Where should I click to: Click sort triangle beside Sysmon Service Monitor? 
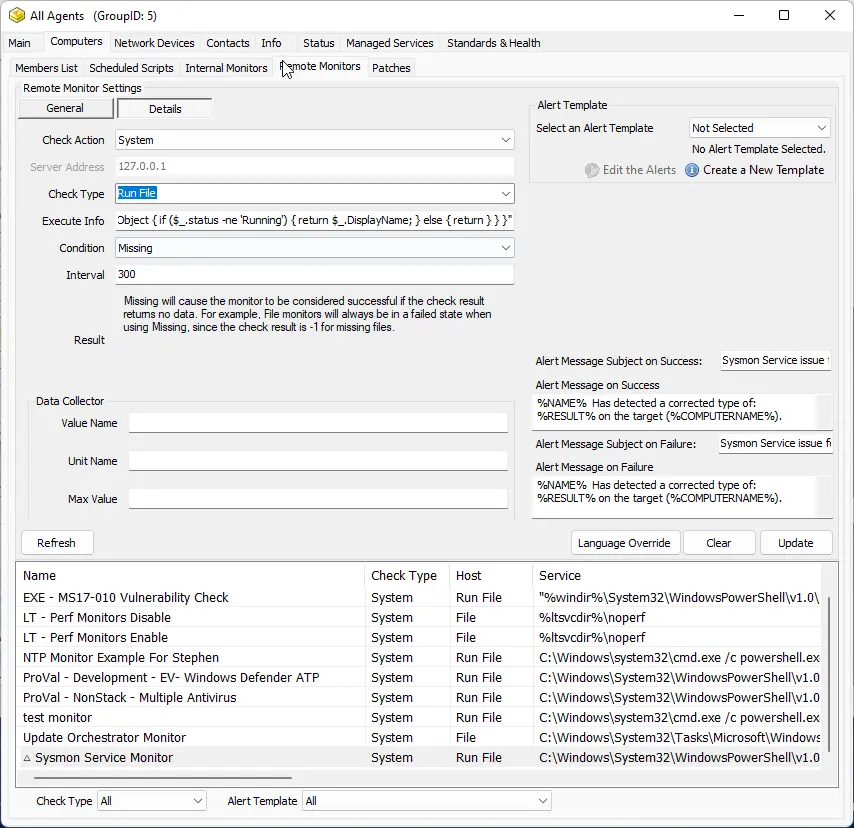[27, 758]
